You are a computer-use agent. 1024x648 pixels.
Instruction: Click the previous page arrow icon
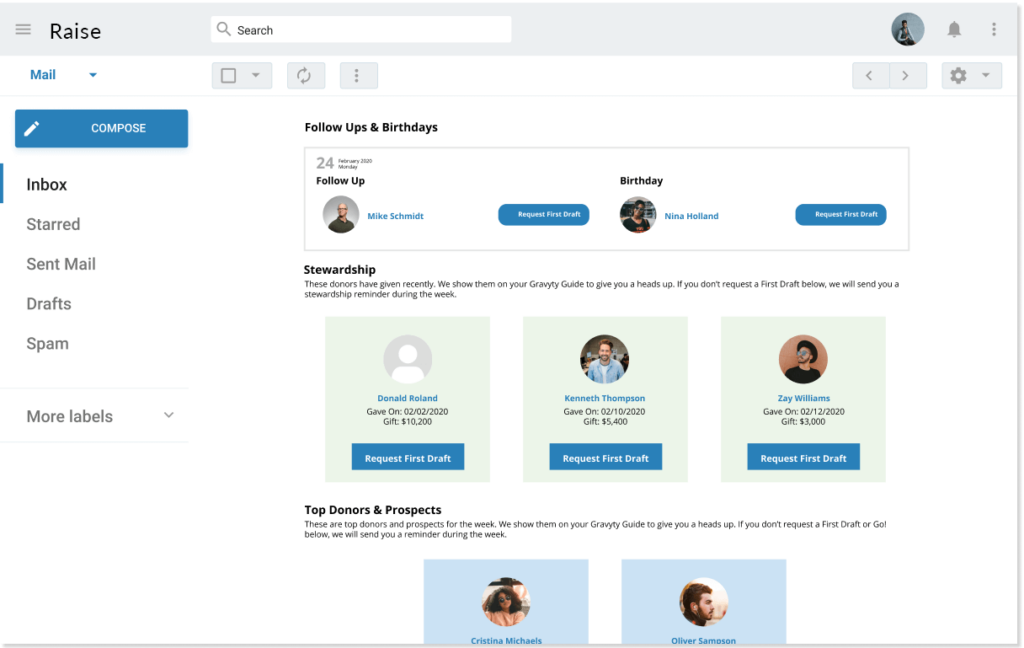coord(870,75)
